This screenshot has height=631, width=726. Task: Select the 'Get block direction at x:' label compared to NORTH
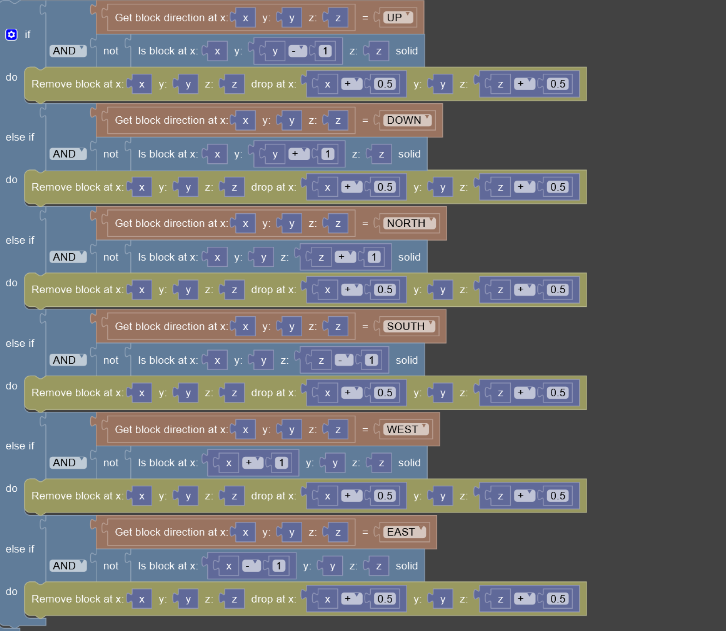point(171,223)
